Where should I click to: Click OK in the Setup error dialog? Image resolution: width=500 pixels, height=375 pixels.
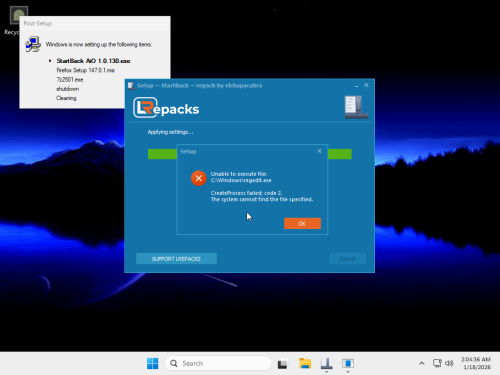pyautogui.click(x=302, y=223)
